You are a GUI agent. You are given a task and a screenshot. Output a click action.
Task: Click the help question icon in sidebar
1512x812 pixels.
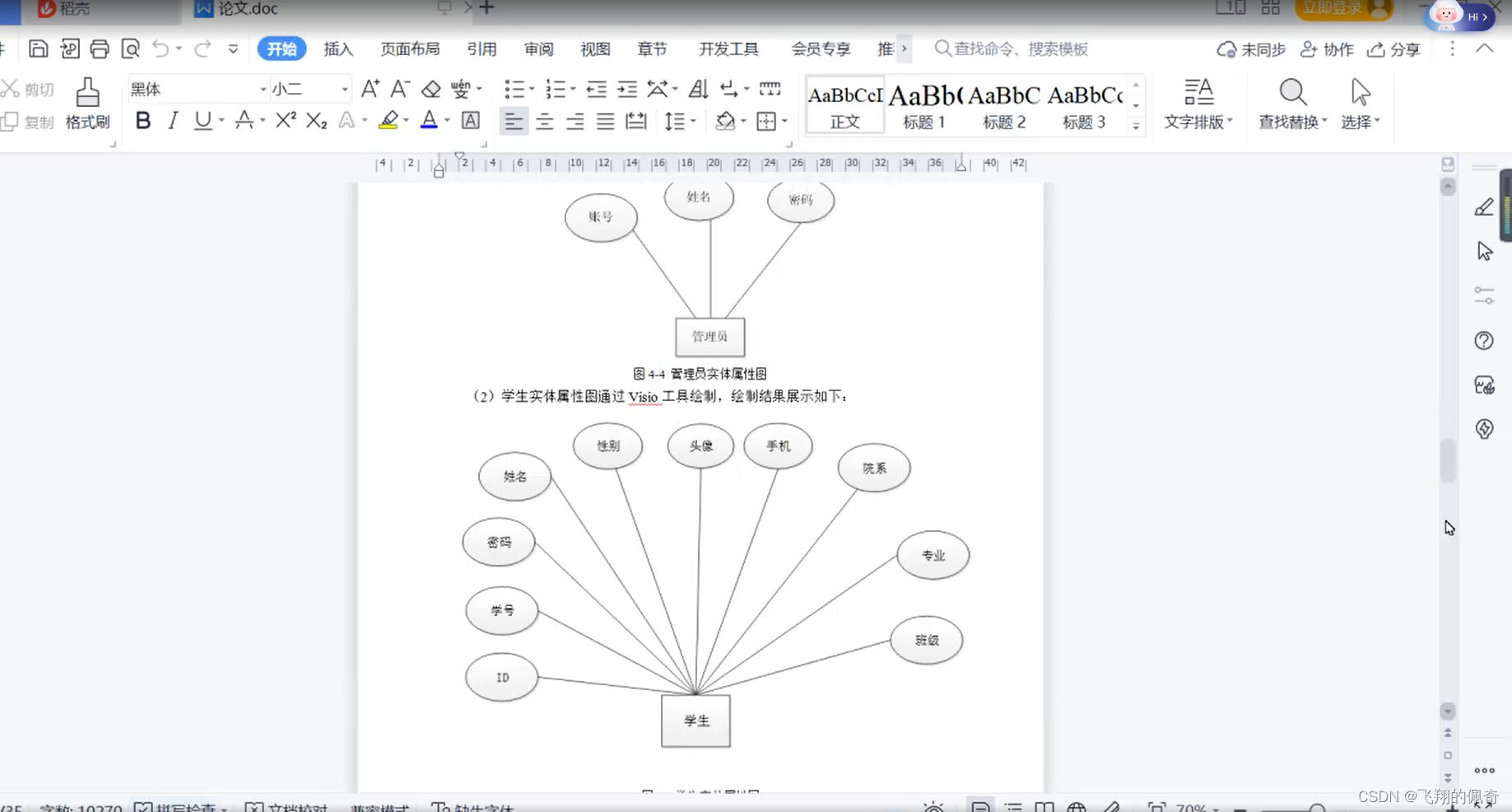click(1484, 341)
